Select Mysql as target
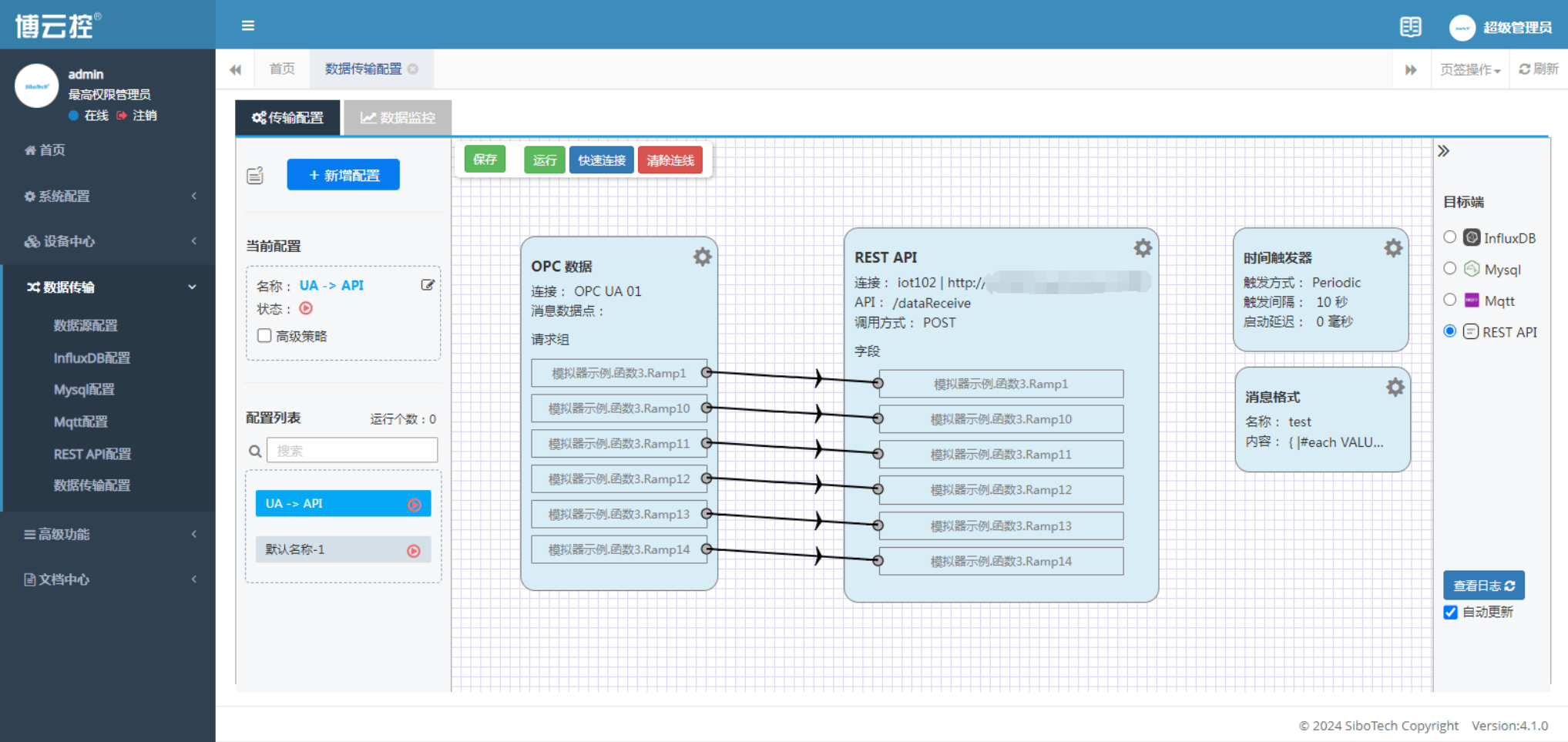 (x=1449, y=268)
